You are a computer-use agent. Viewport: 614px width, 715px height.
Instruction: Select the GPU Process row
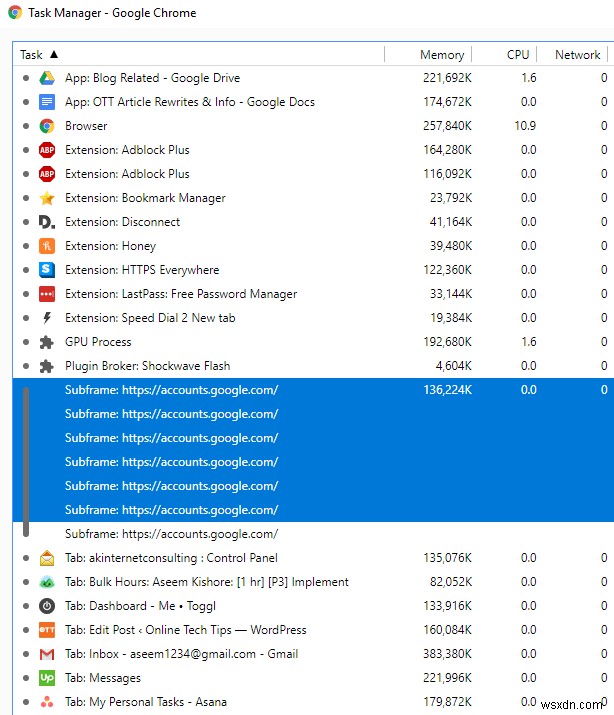tap(313, 342)
